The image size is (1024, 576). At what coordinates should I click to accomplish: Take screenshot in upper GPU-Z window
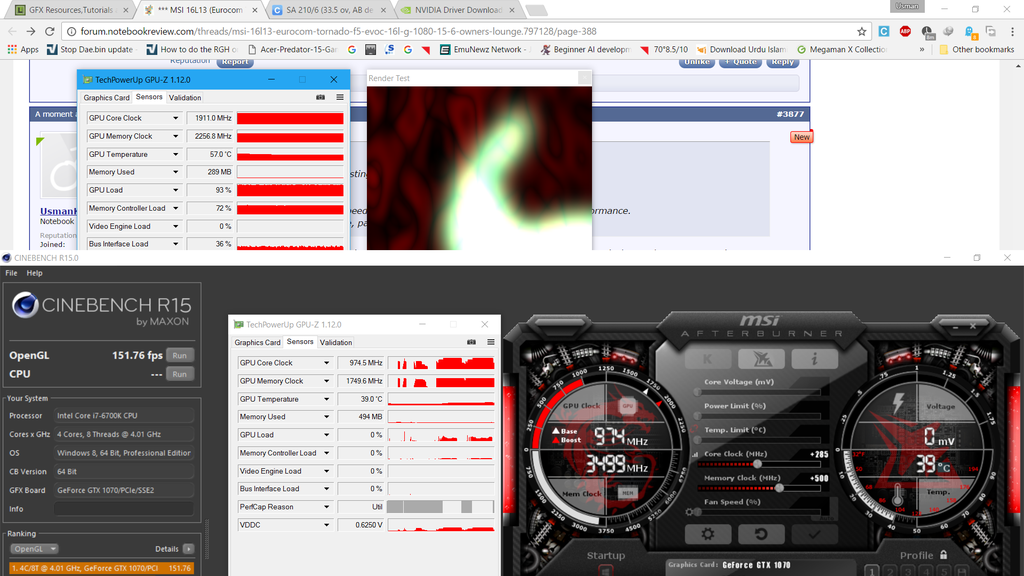pyautogui.click(x=321, y=97)
